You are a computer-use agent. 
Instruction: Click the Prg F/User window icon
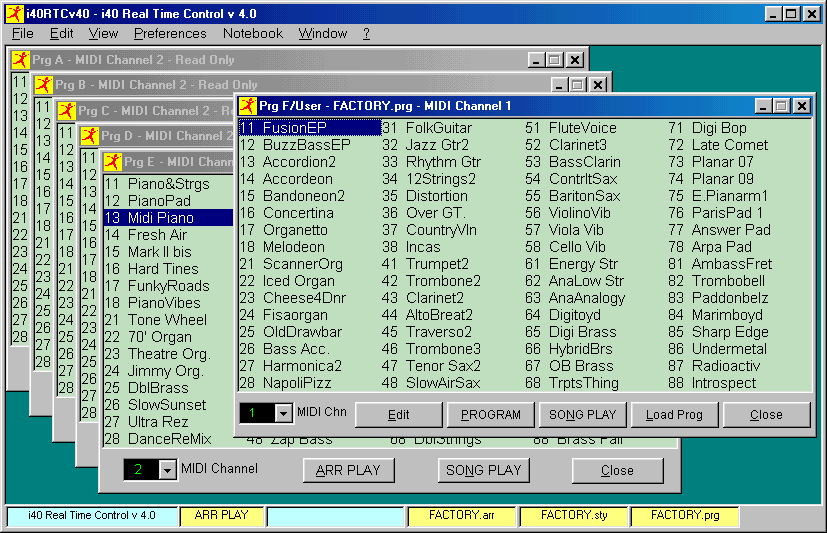click(x=247, y=105)
